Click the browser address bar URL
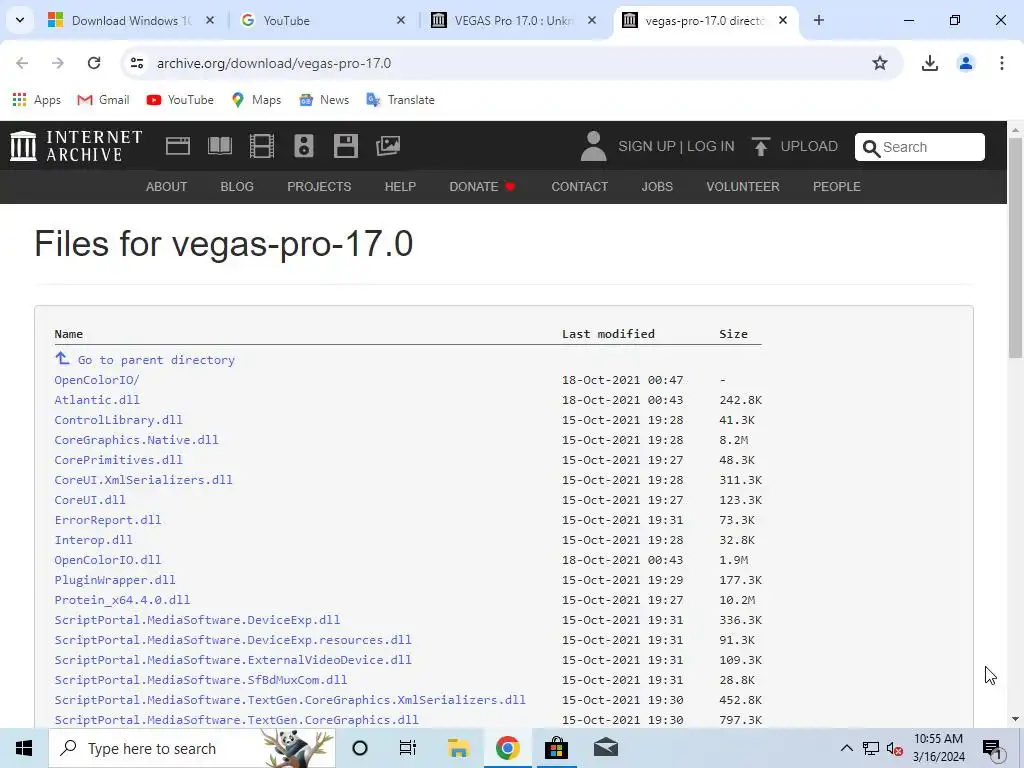This screenshot has width=1024, height=768. pyautogui.click(x=274, y=63)
